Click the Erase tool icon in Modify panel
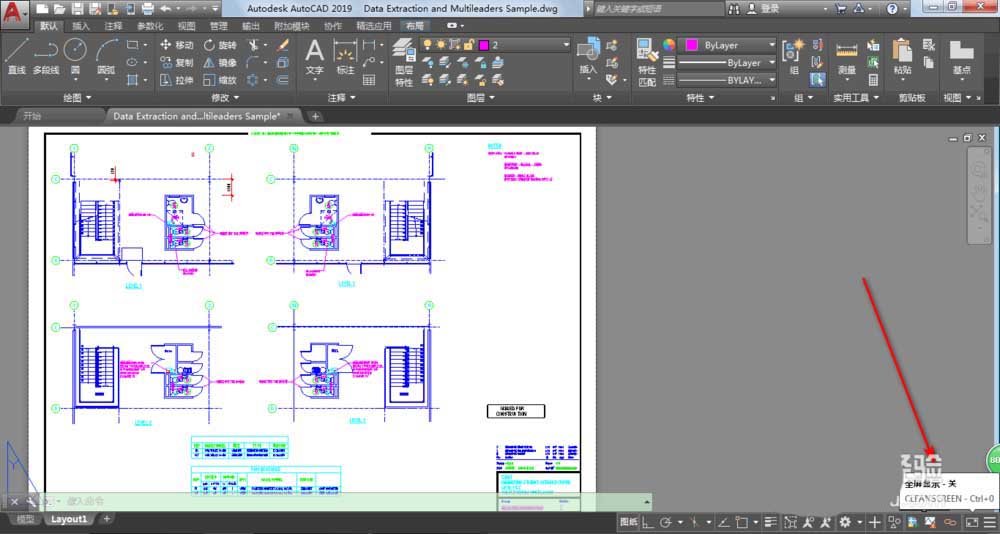Screen dimensions: 1000x534 (283, 45)
